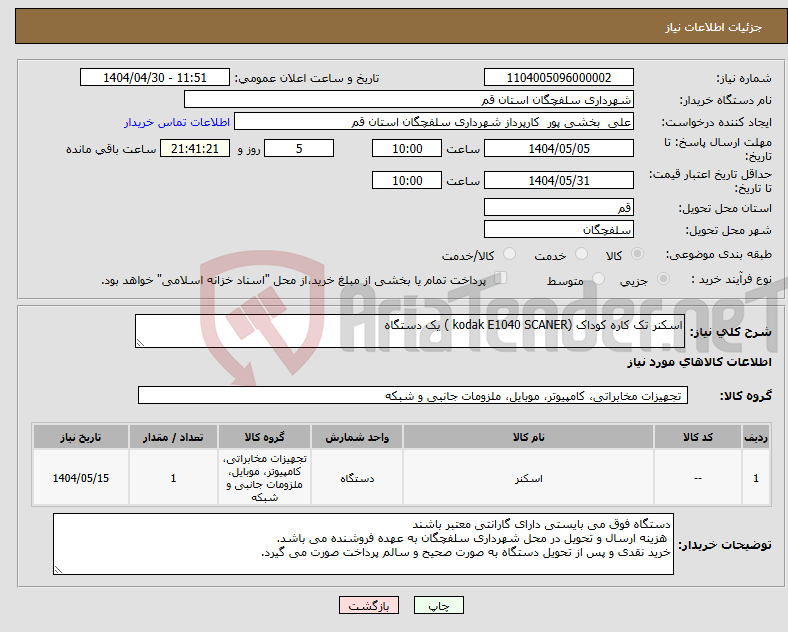
Task: Click the delivery province field قم
Action: pos(558,207)
